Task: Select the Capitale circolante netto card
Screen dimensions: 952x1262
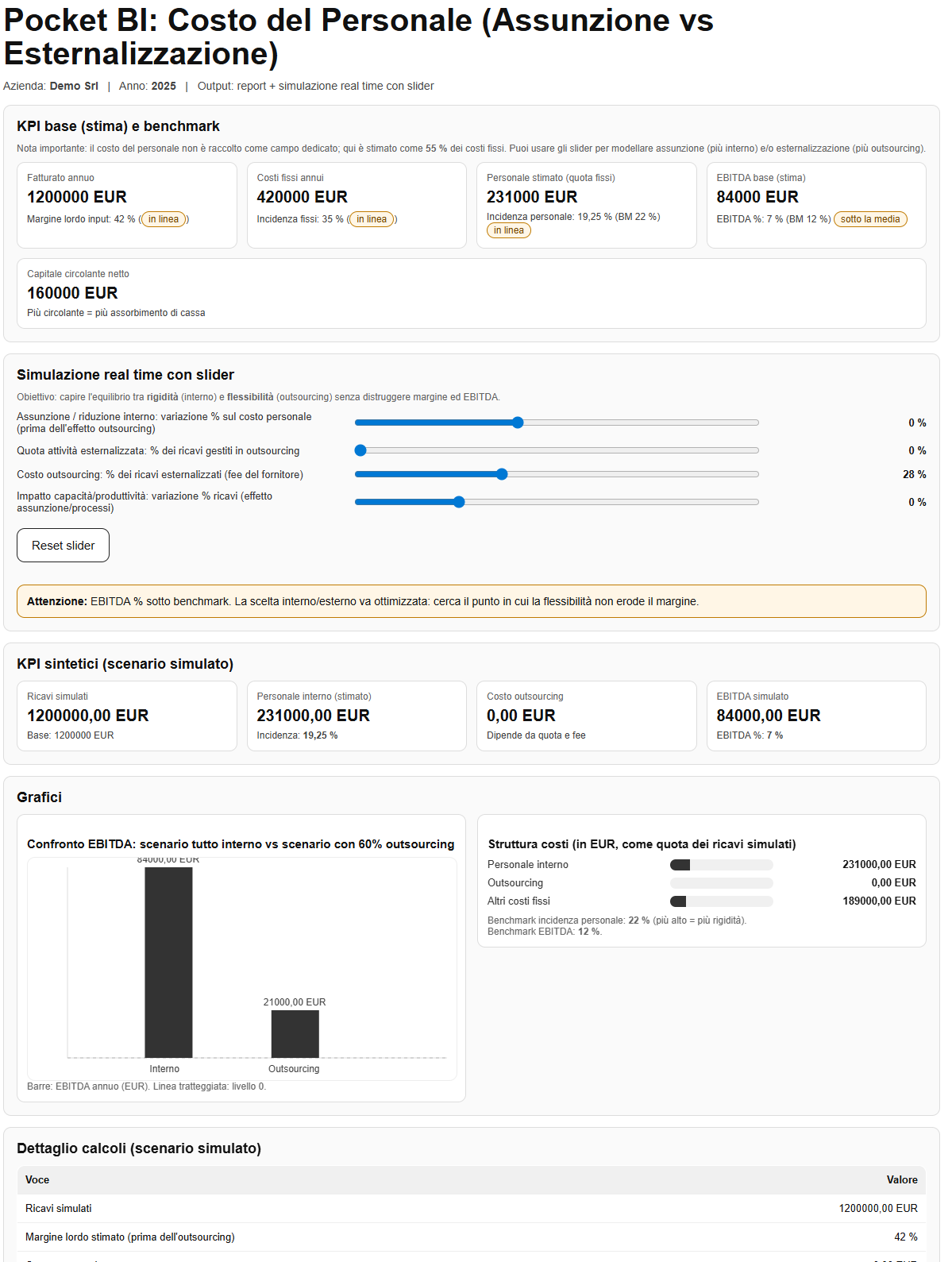Action: [471, 293]
